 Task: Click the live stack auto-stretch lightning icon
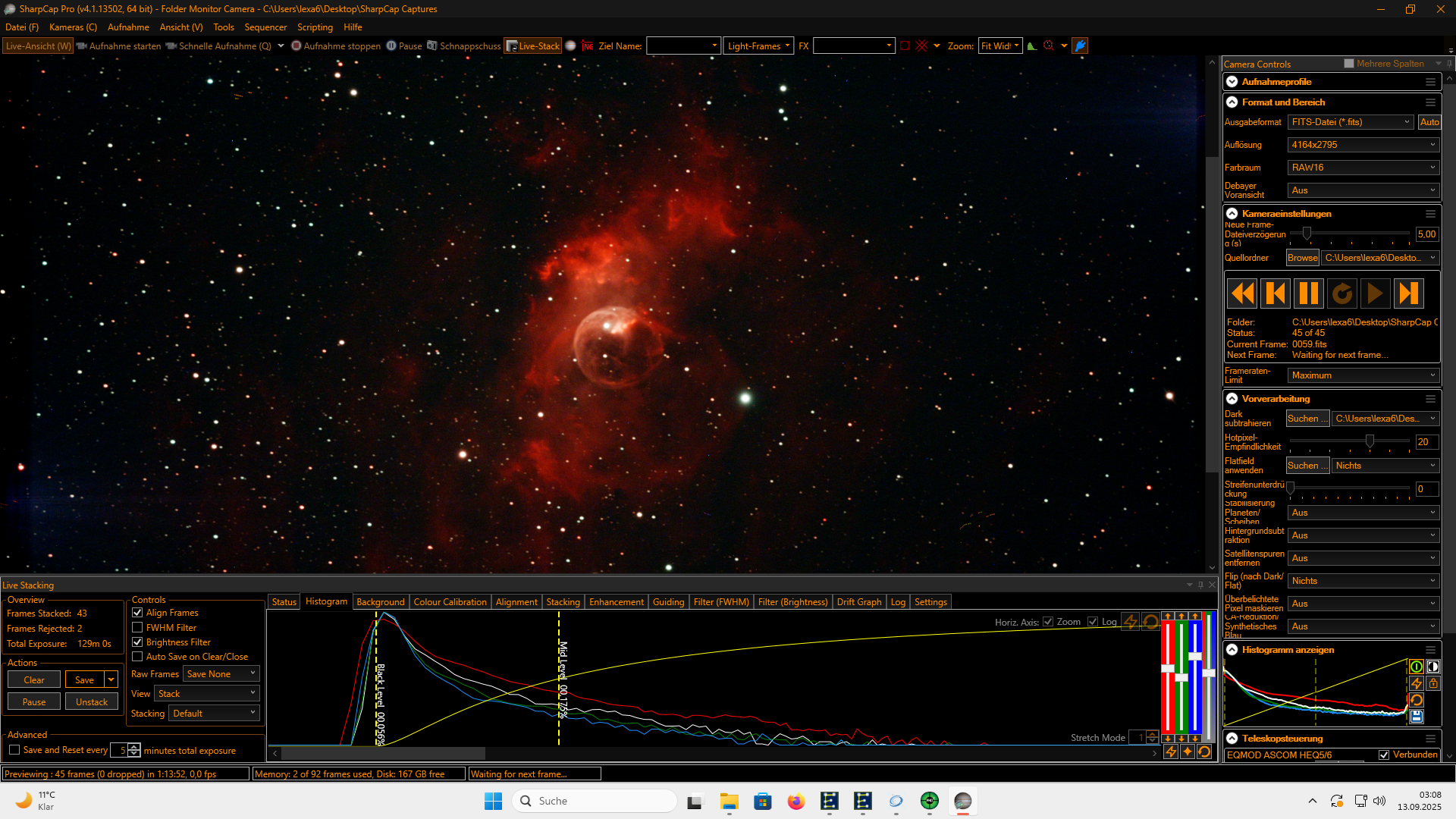(x=1171, y=752)
